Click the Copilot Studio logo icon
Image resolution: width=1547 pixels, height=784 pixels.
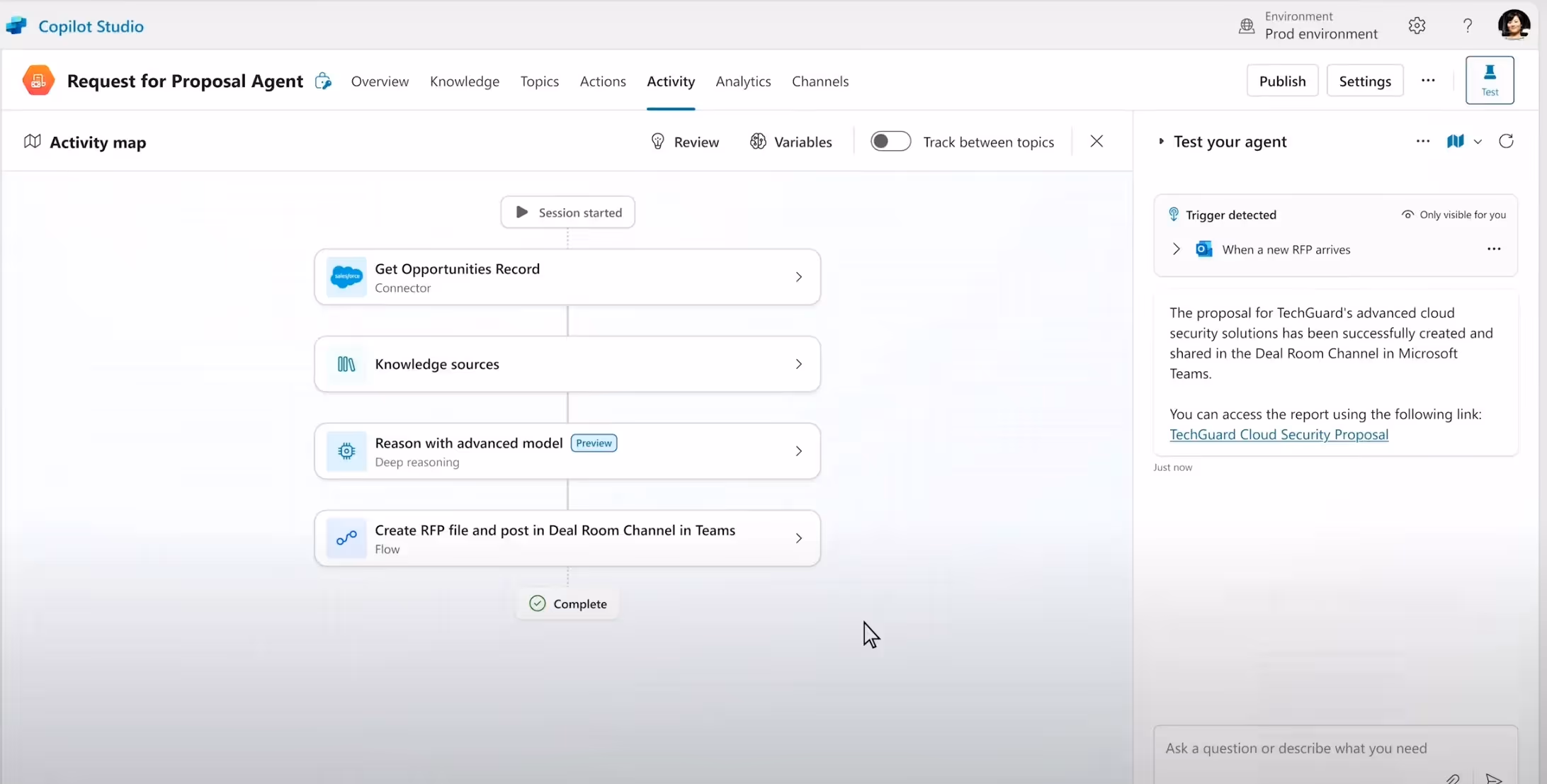point(16,25)
